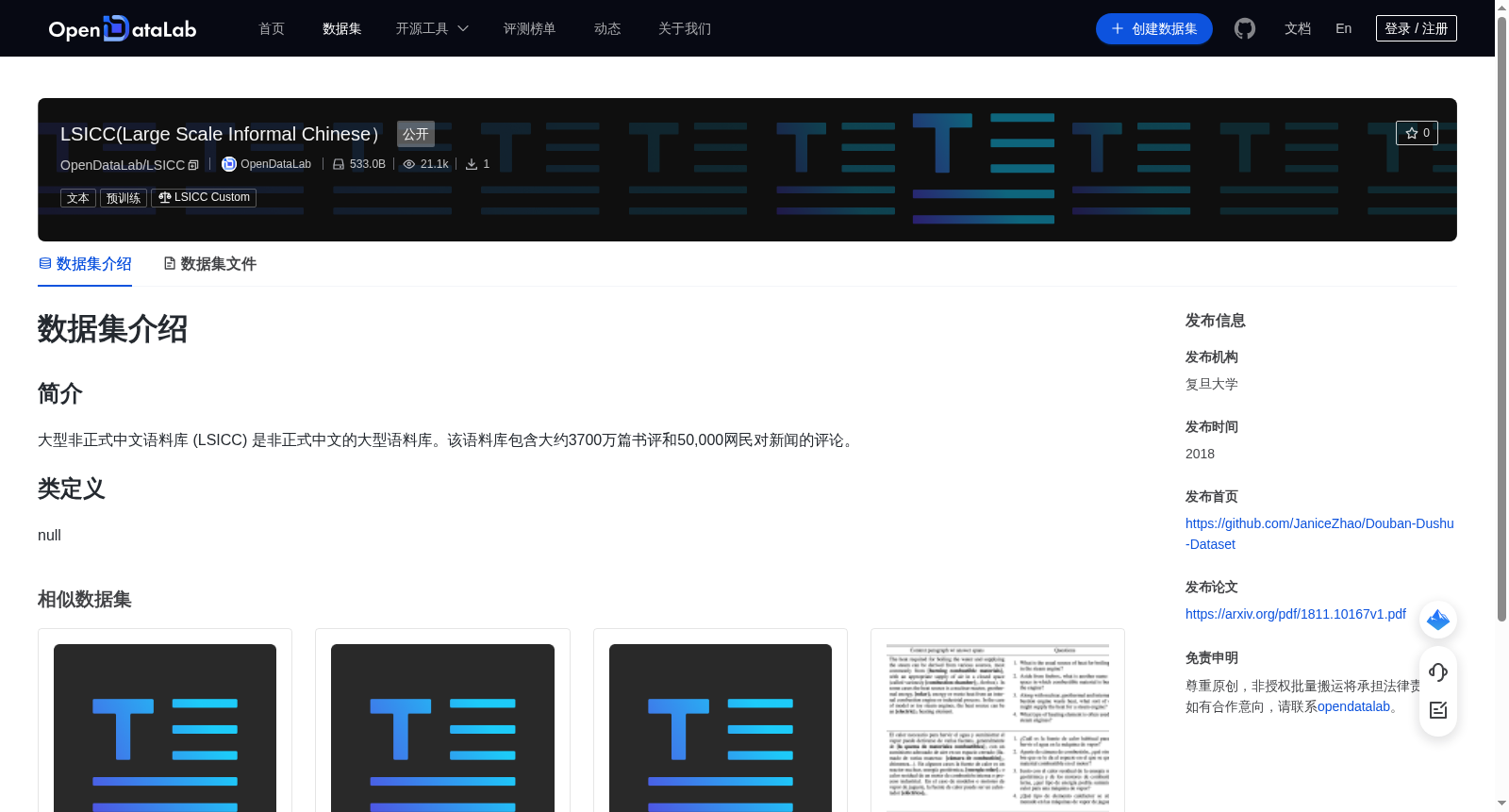Open 评测榜单 in navigation bar

[529, 28]
